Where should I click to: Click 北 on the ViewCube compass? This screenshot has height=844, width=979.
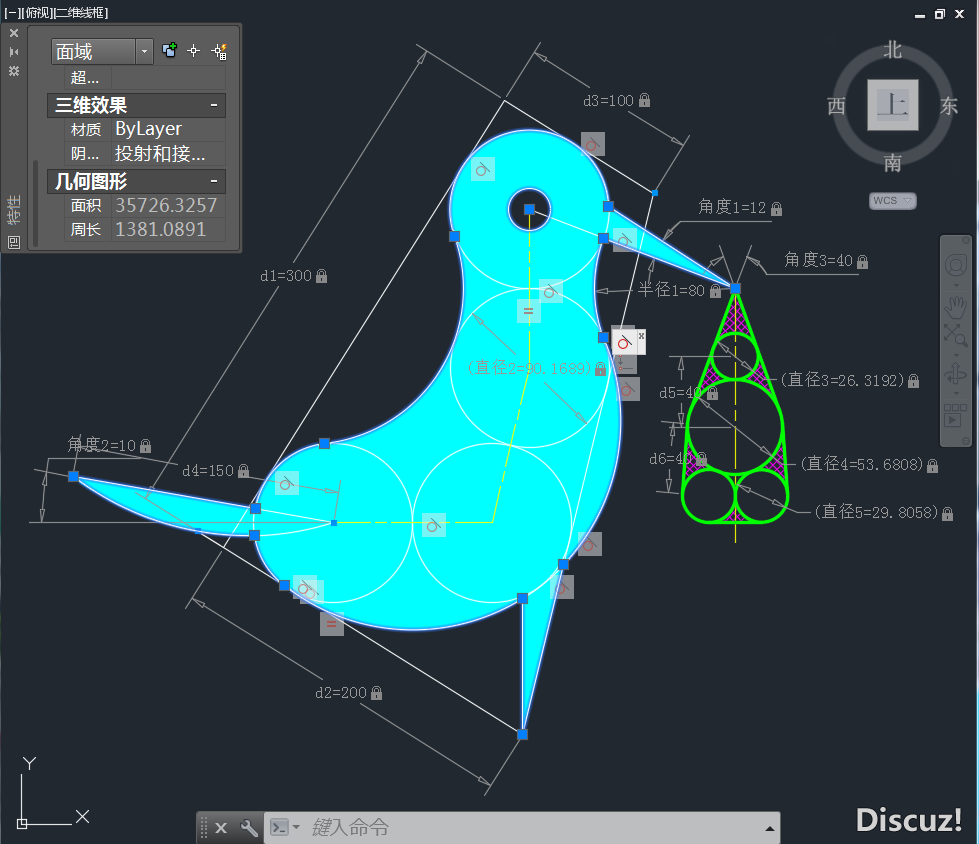pos(892,50)
